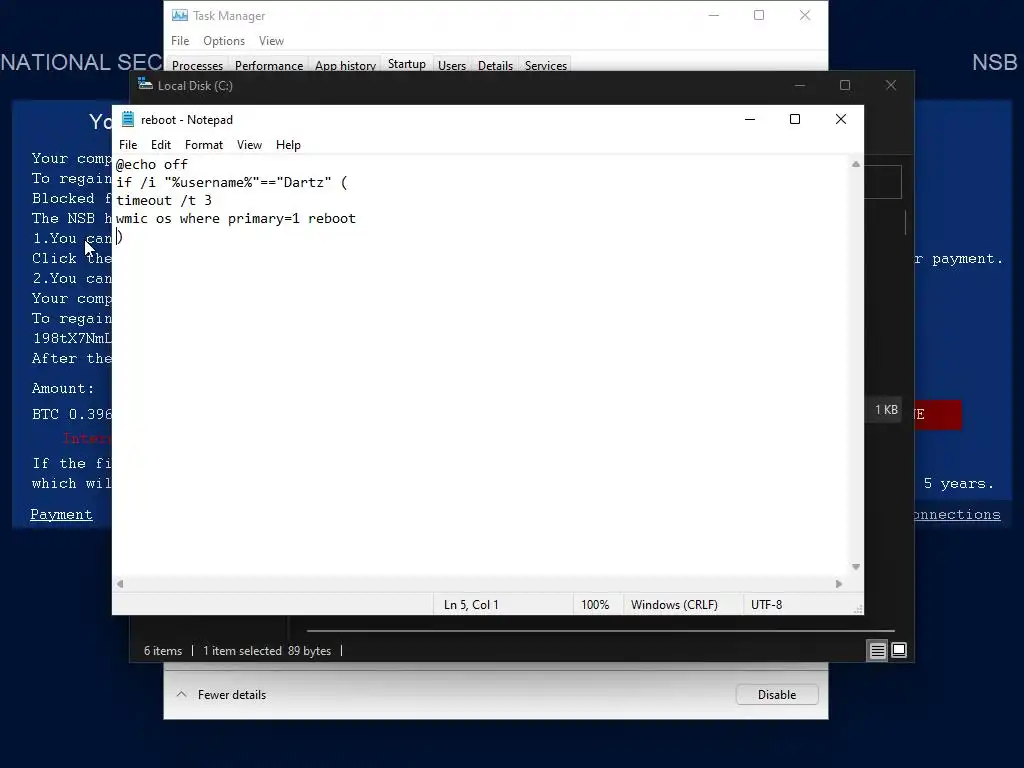
Task: Click UTF-8 encoding in status bar
Action: coord(766,605)
